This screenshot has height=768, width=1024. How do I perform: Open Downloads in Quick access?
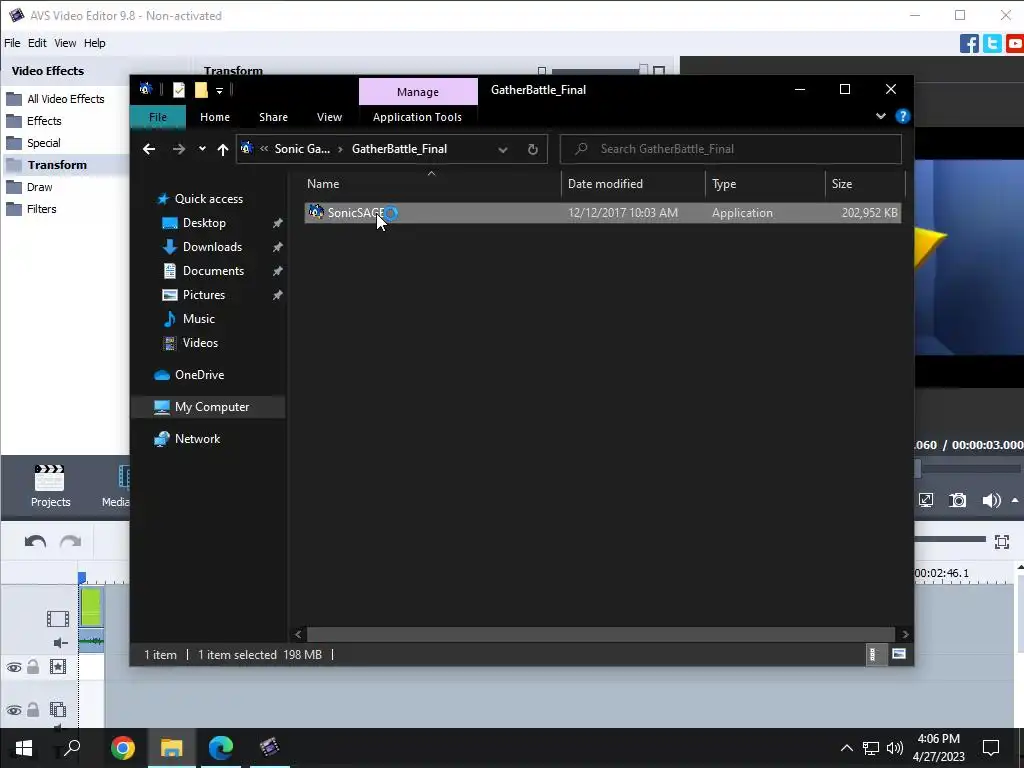pos(212,247)
